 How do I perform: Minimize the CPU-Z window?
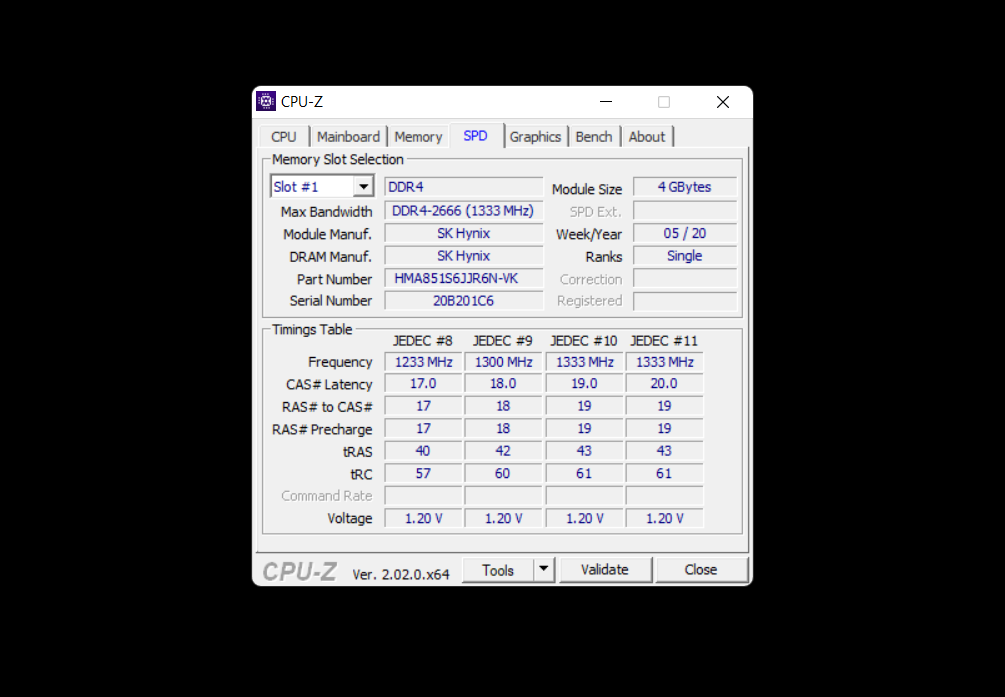605,102
